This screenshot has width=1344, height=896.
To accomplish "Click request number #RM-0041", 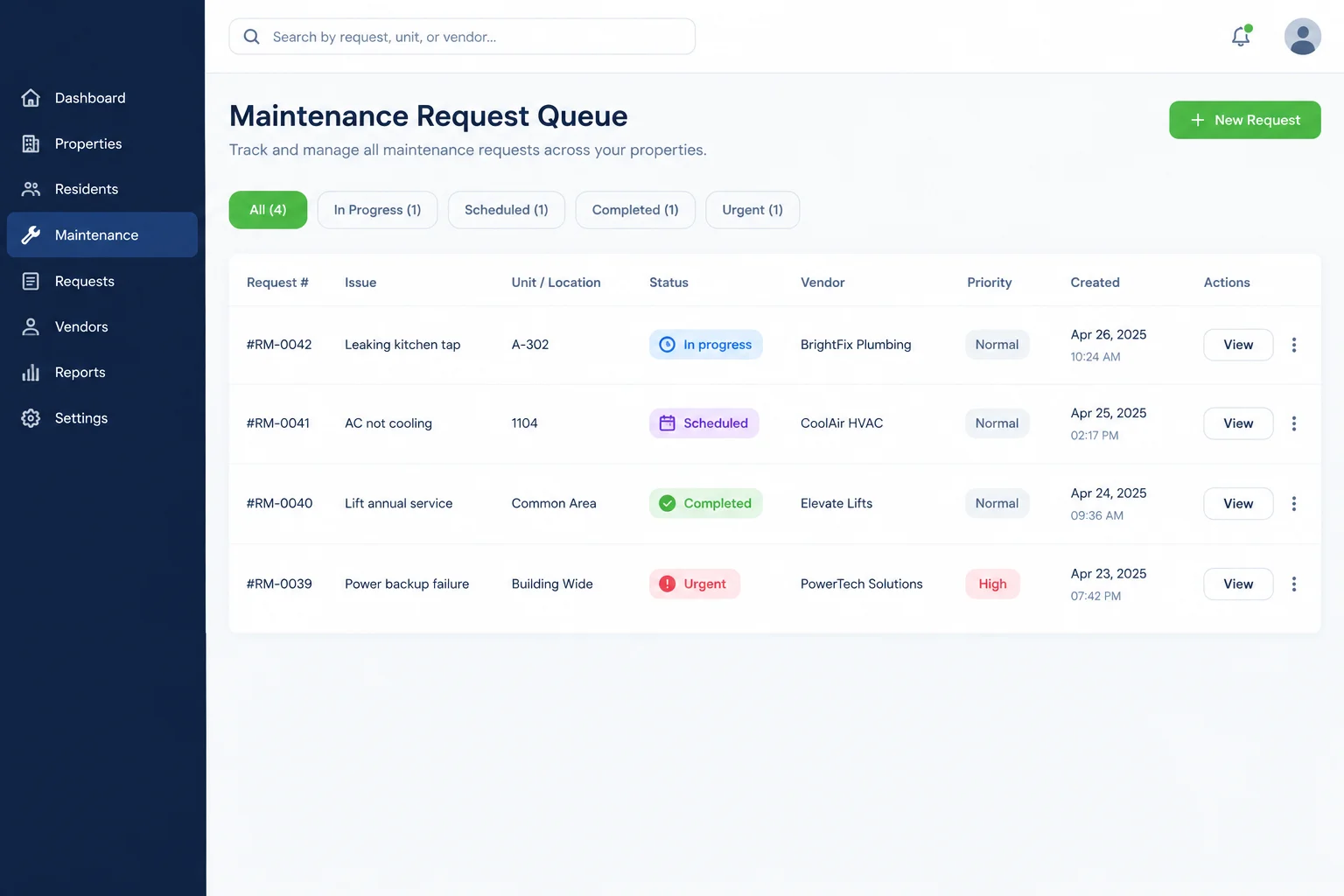I will pos(278,423).
